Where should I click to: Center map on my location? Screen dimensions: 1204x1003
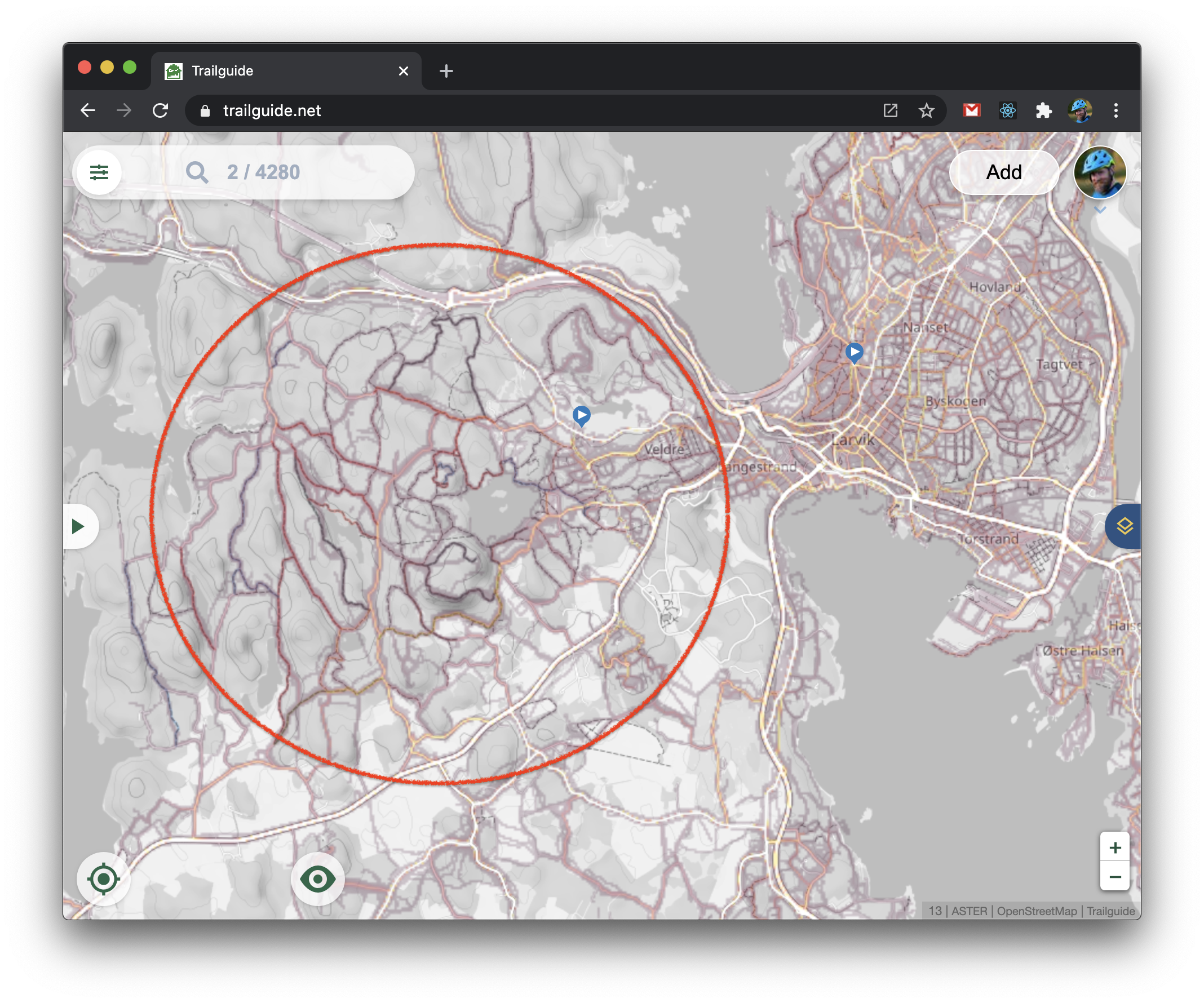104,878
